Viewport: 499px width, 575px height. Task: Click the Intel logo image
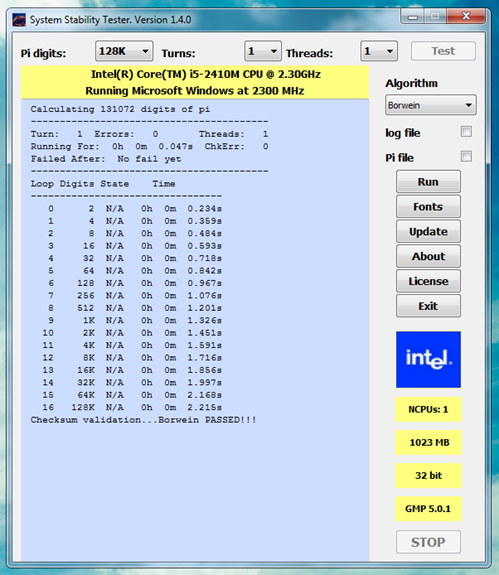[428, 359]
